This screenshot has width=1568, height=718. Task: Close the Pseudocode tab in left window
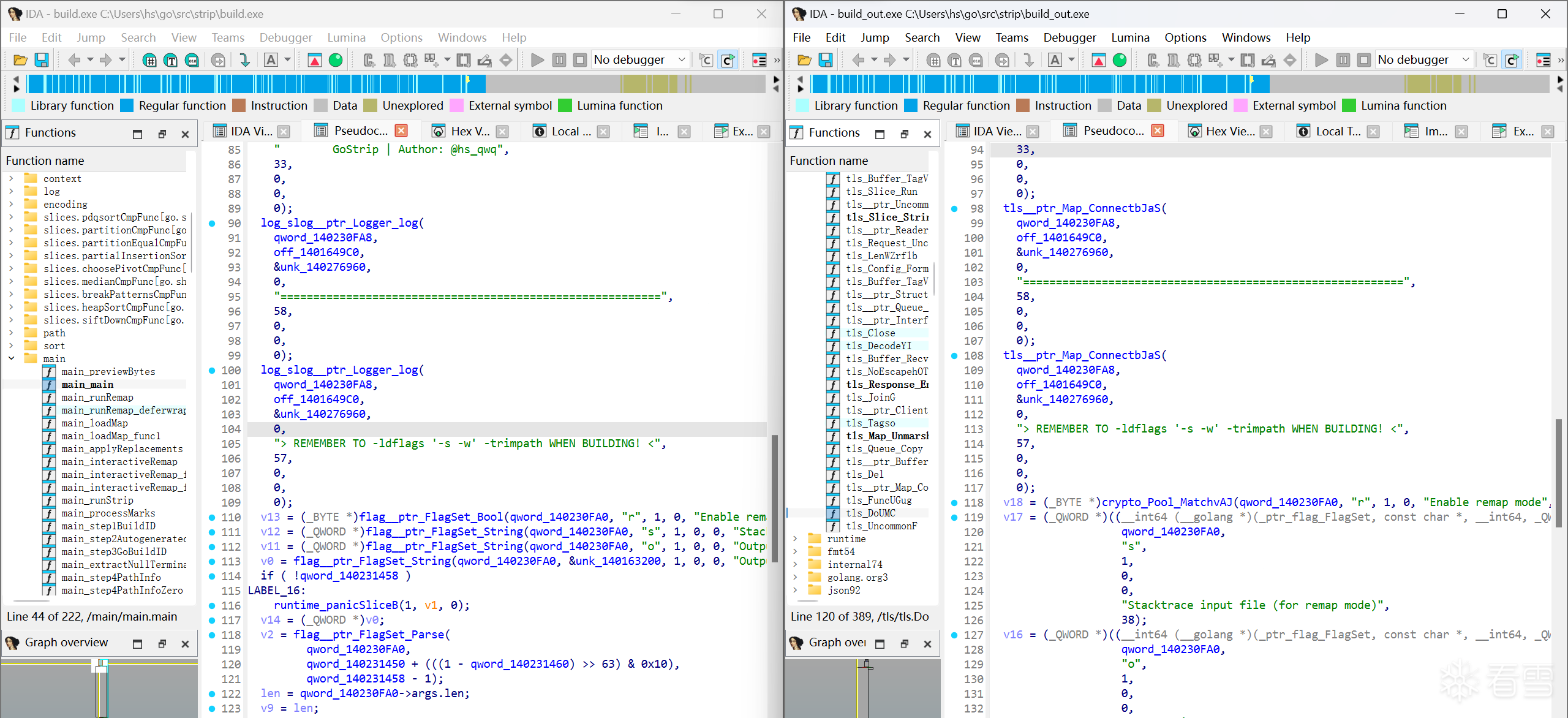pos(401,130)
